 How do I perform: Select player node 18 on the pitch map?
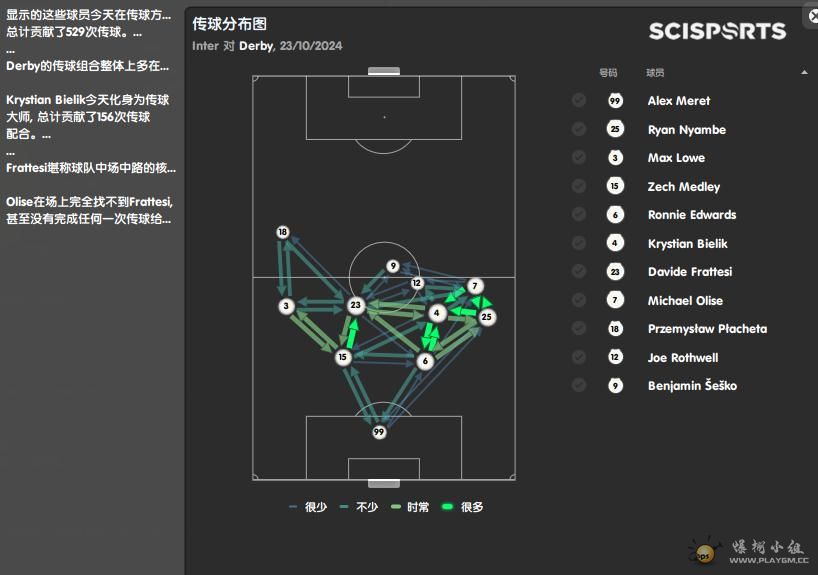click(283, 232)
